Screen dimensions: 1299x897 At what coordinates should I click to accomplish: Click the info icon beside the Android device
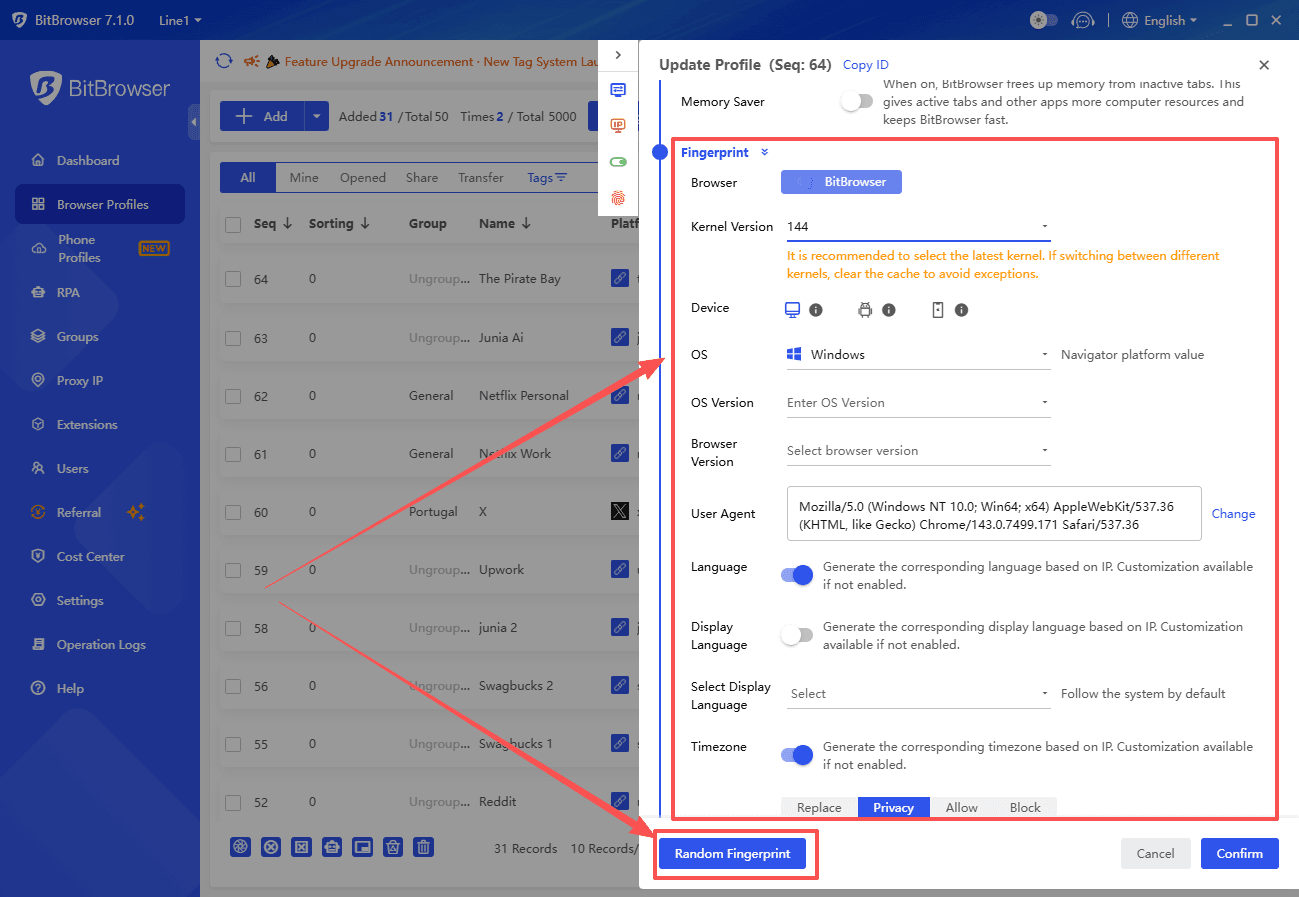click(888, 310)
